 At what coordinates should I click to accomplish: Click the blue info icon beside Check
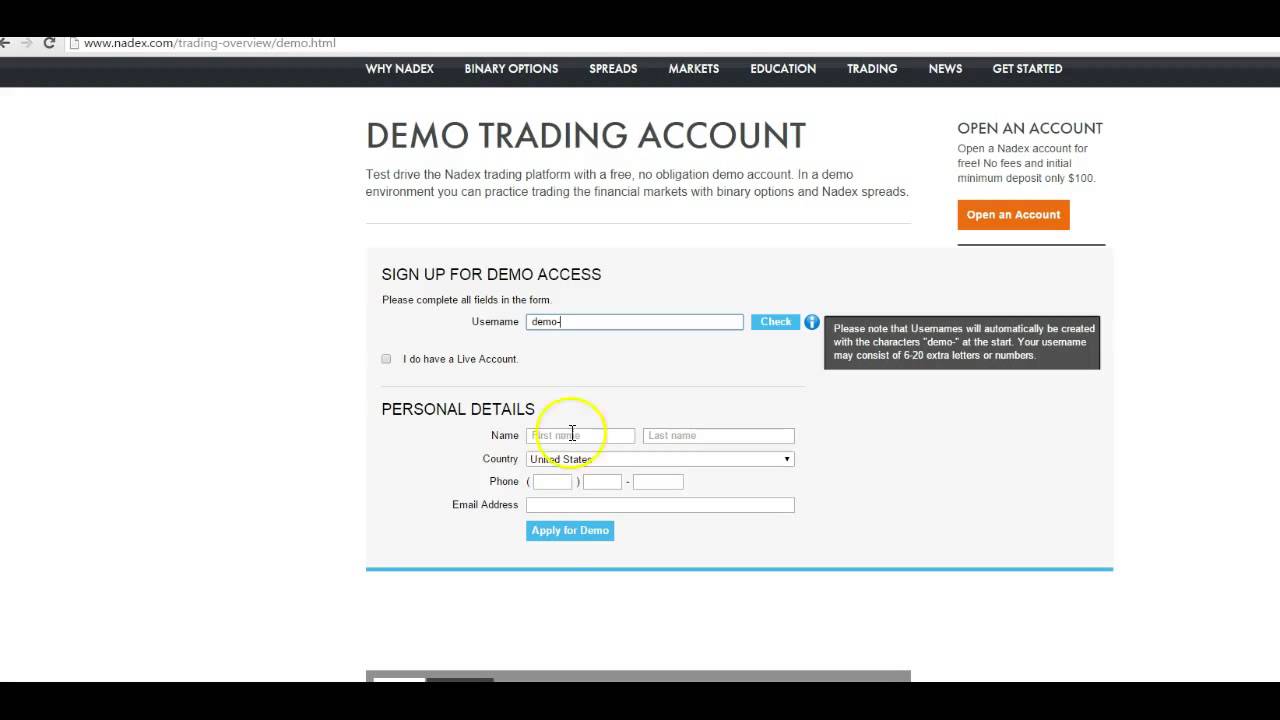[x=812, y=322]
